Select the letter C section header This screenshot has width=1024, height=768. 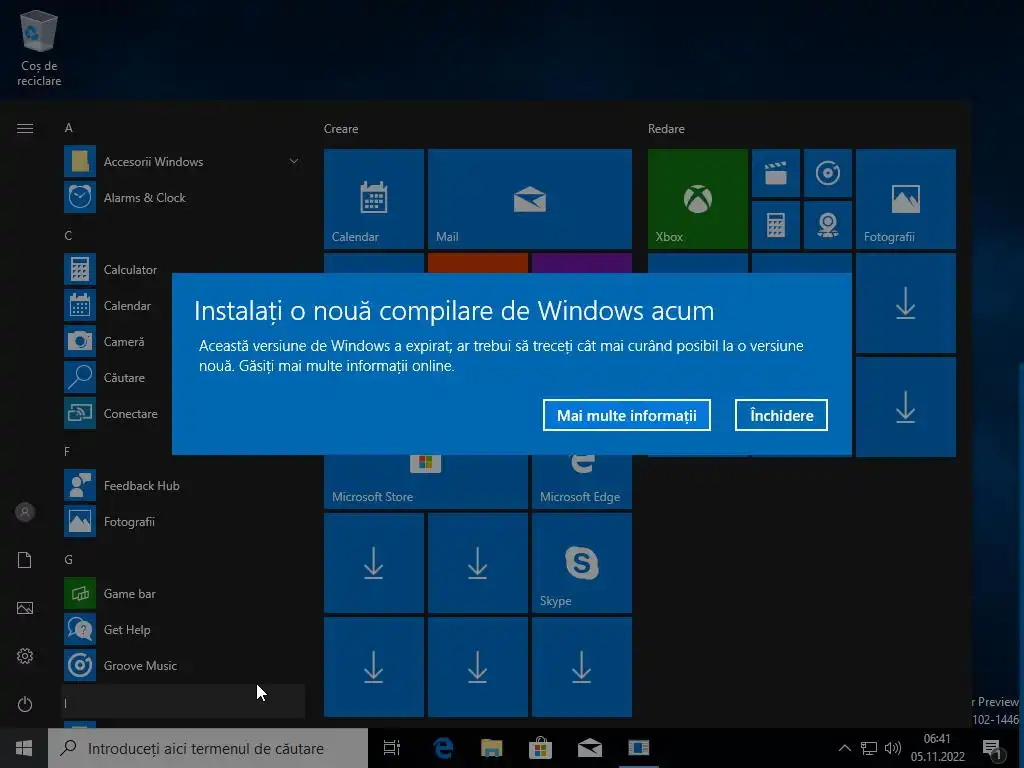(69, 236)
